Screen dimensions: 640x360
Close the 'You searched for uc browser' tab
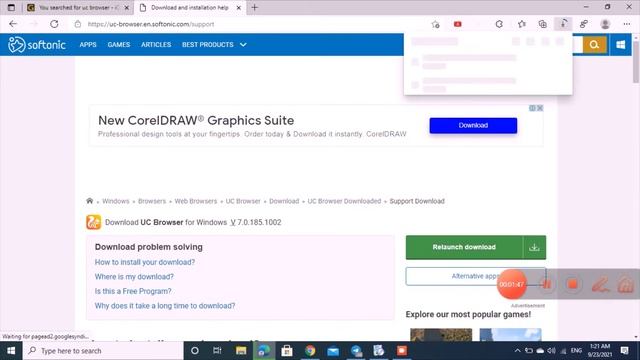click(127, 8)
